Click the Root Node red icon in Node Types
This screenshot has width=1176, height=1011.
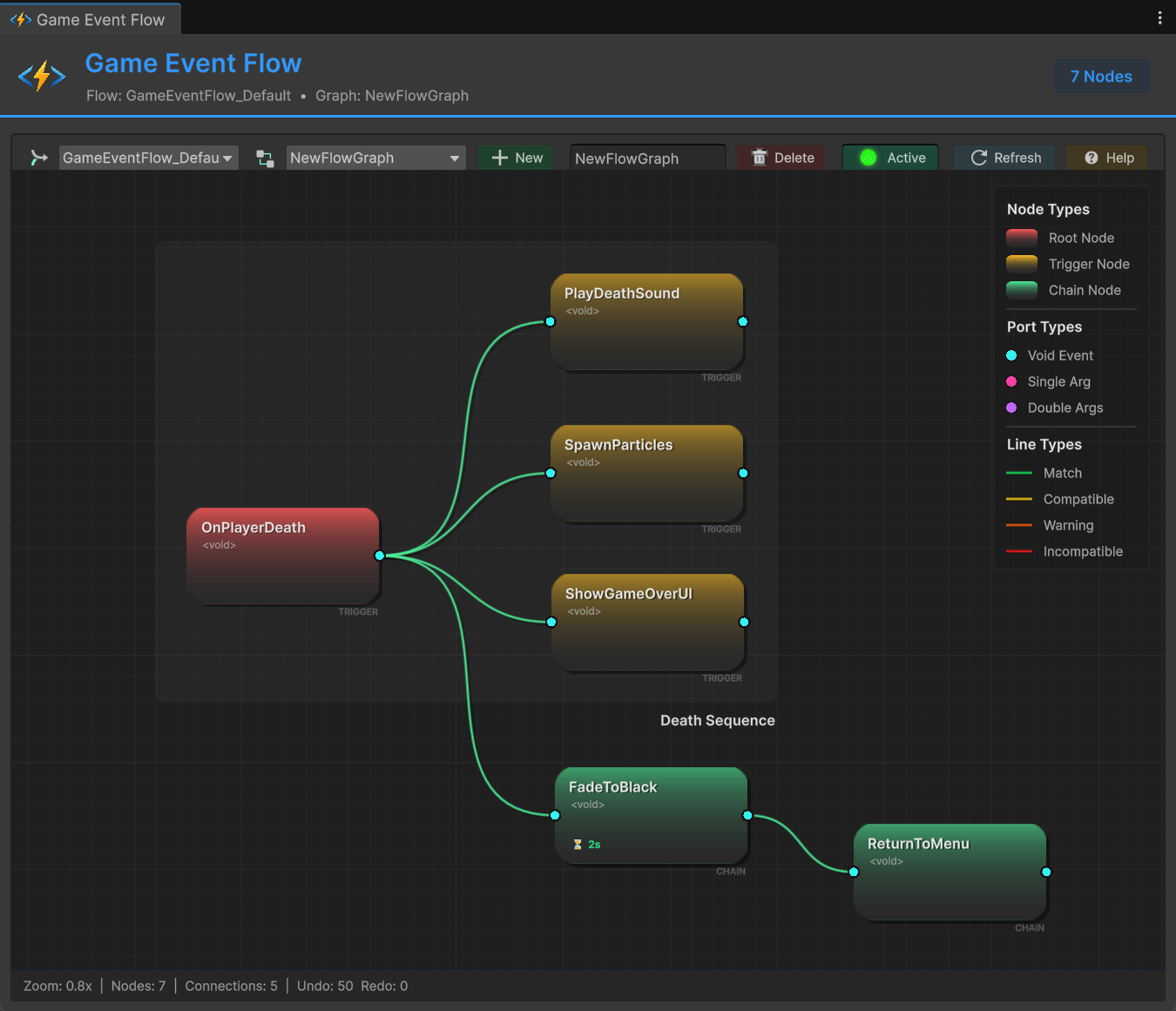tap(1021, 237)
